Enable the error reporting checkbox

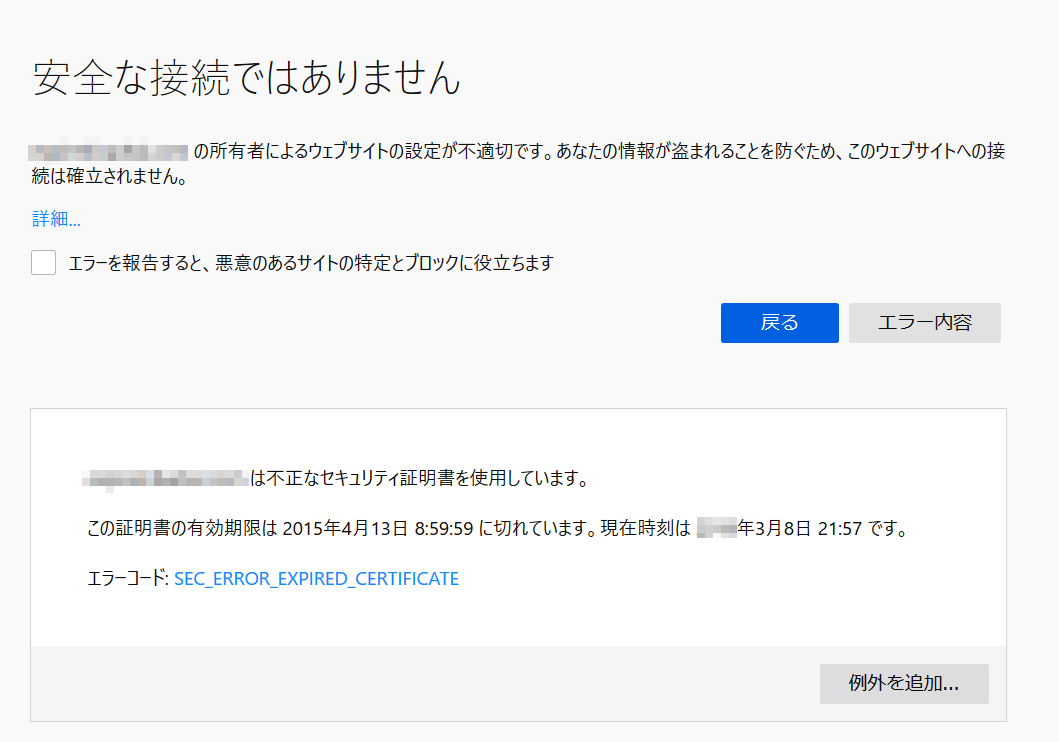pyautogui.click(x=43, y=263)
